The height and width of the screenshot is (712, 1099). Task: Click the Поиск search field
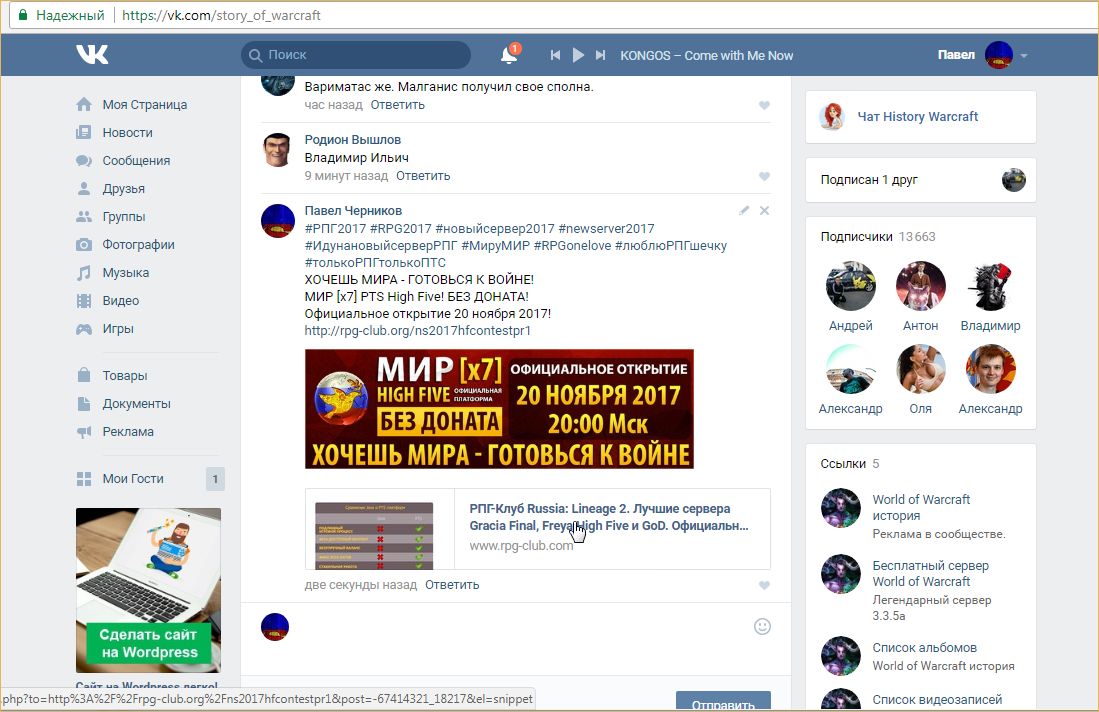click(x=356, y=55)
